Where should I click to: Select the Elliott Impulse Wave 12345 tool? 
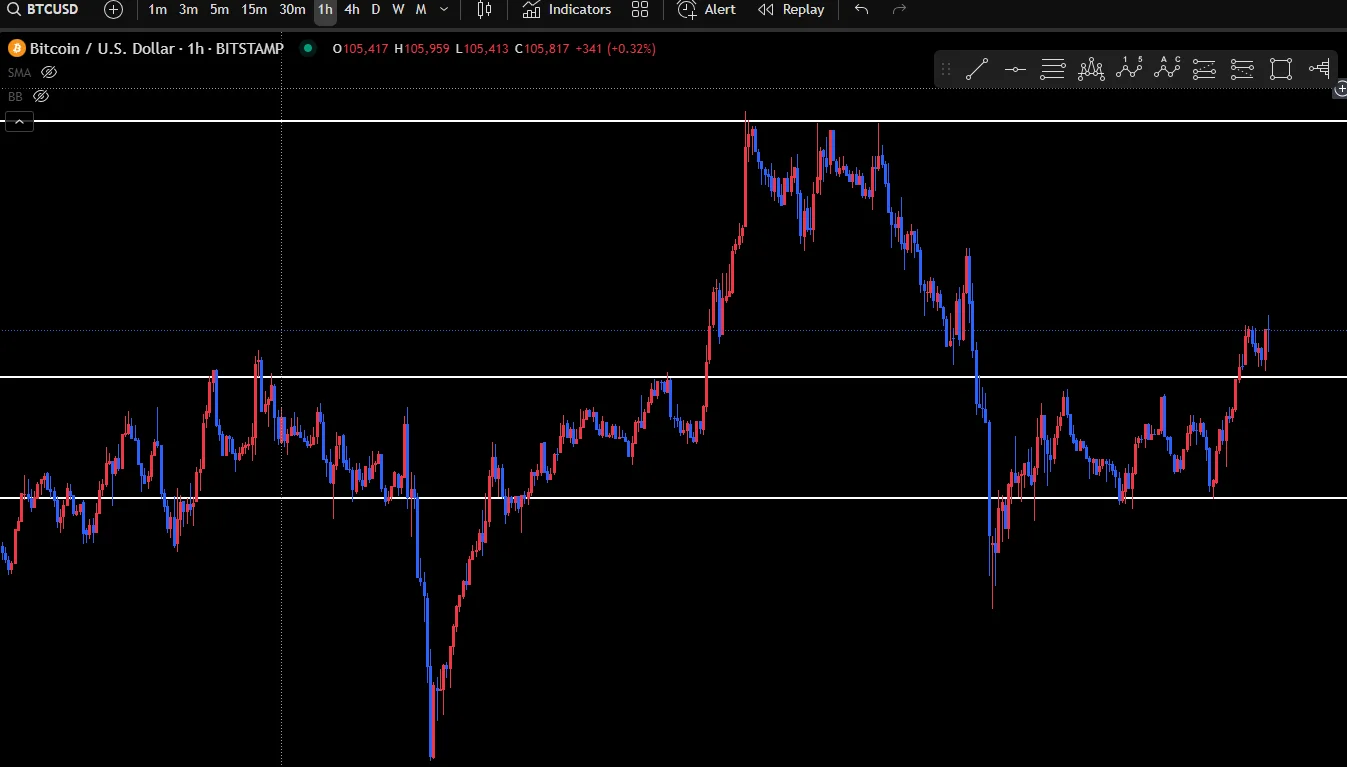point(1129,69)
